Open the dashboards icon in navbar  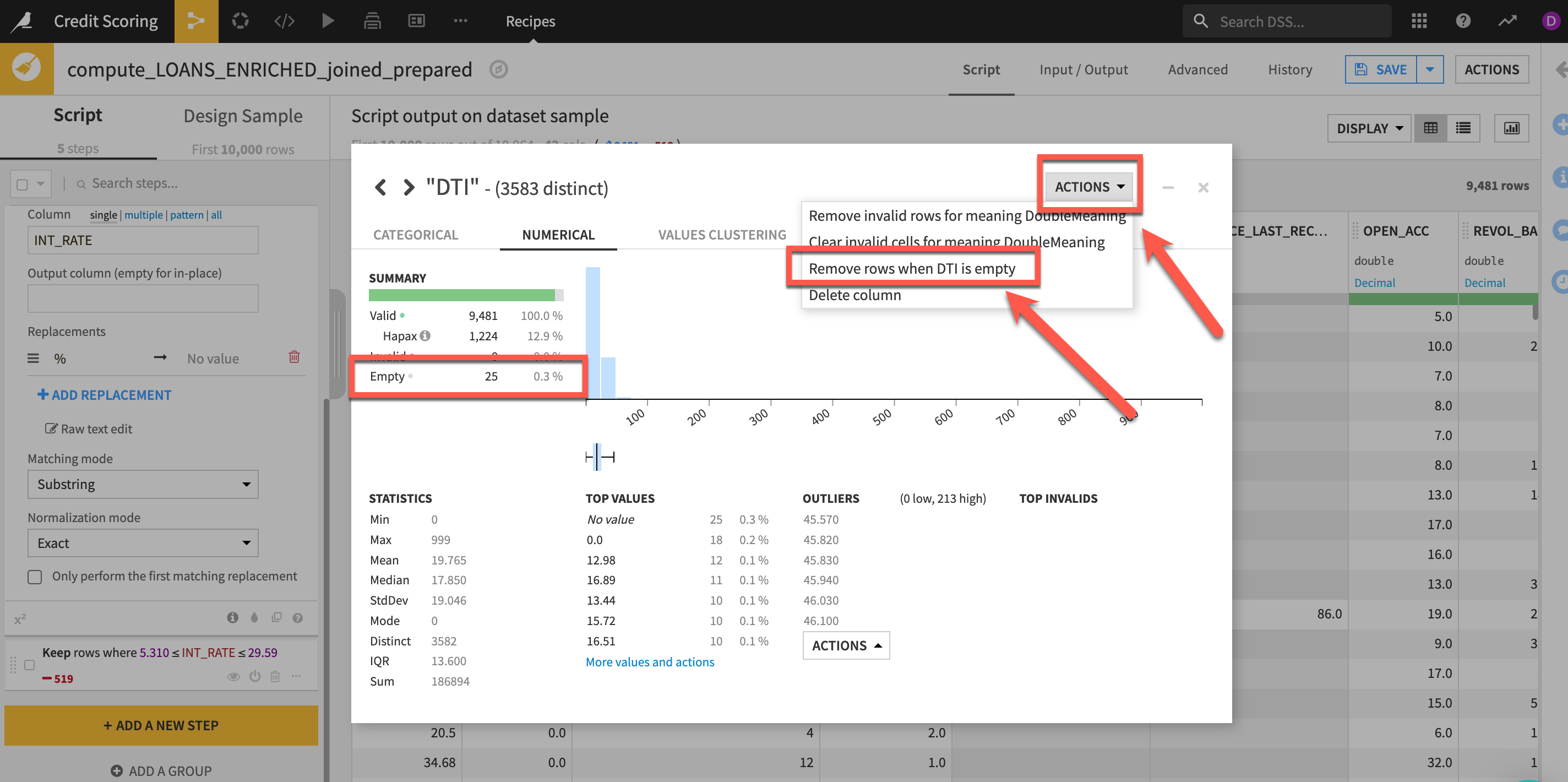(x=416, y=21)
